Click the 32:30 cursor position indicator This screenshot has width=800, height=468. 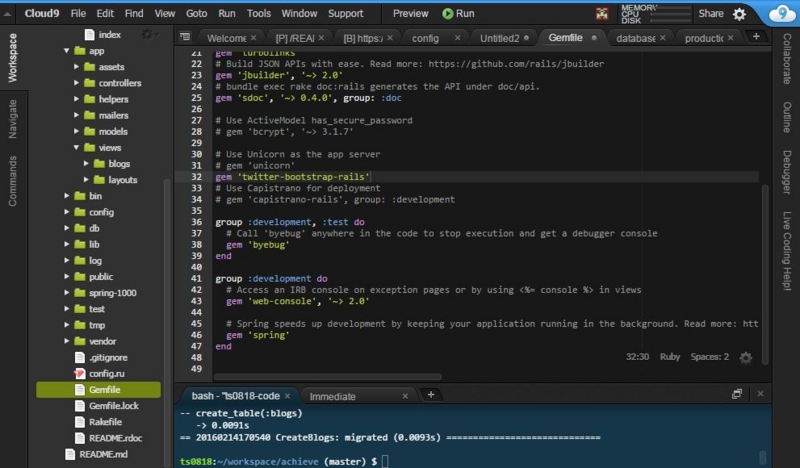[x=637, y=357]
